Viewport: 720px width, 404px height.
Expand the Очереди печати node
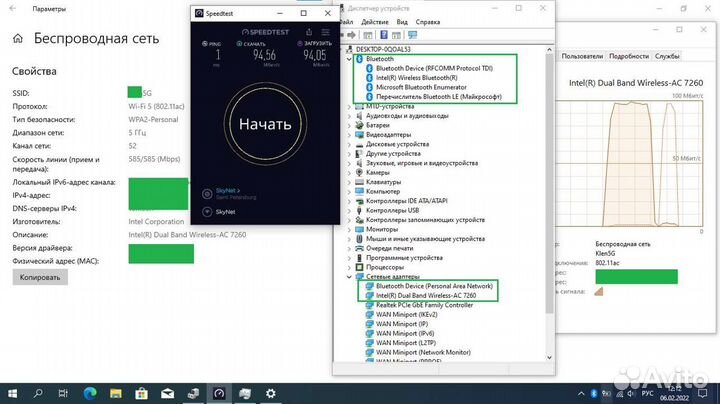[349, 248]
